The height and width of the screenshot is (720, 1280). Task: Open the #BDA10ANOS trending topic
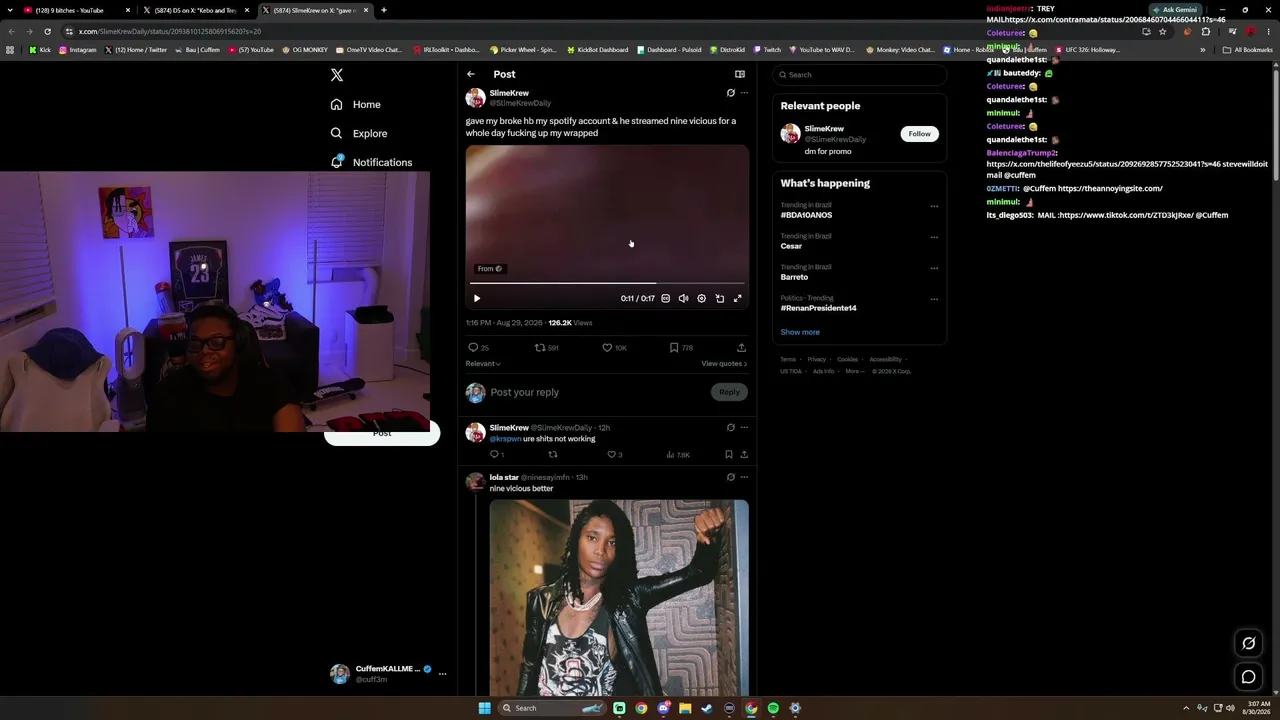click(806, 215)
